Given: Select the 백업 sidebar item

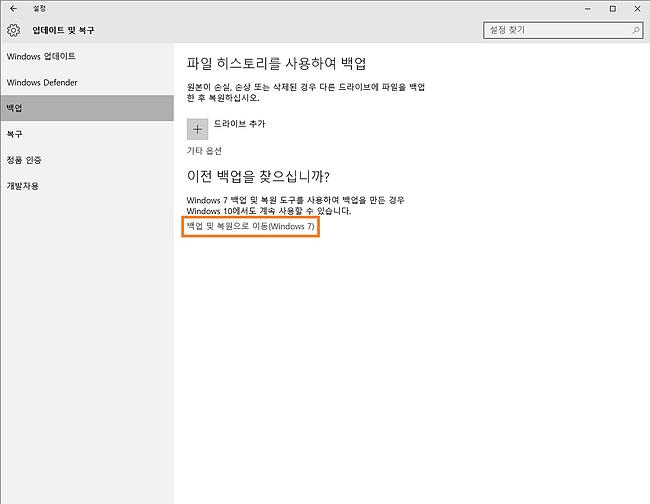Looking at the screenshot, I should pos(87,108).
